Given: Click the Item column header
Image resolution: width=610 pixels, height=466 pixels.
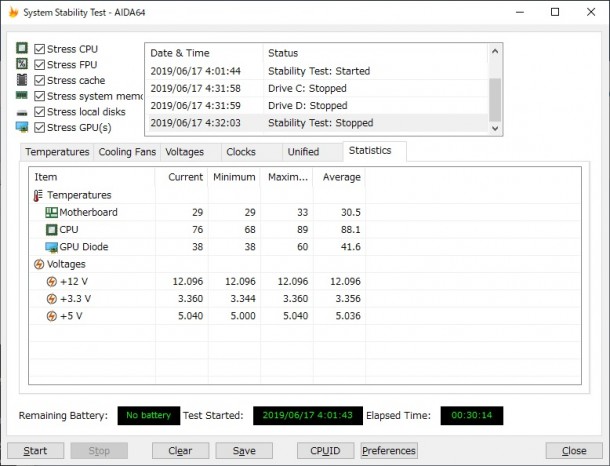Looking at the screenshot, I should coord(92,177).
